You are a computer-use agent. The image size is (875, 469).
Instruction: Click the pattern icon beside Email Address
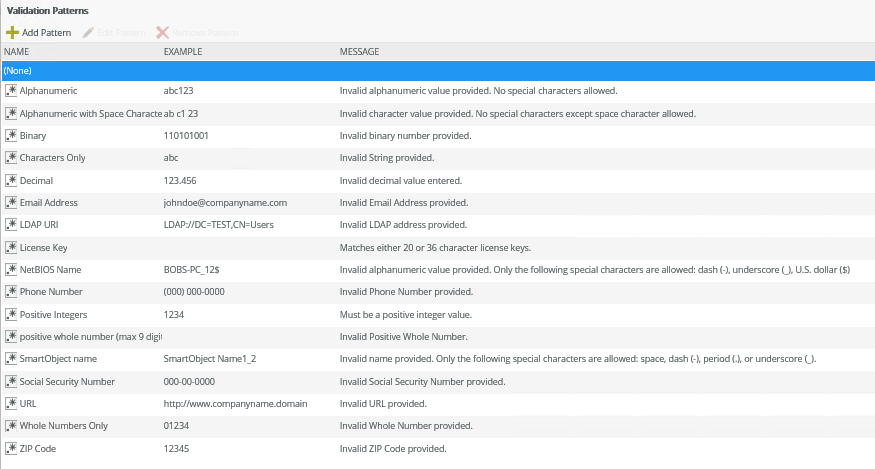click(11, 203)
